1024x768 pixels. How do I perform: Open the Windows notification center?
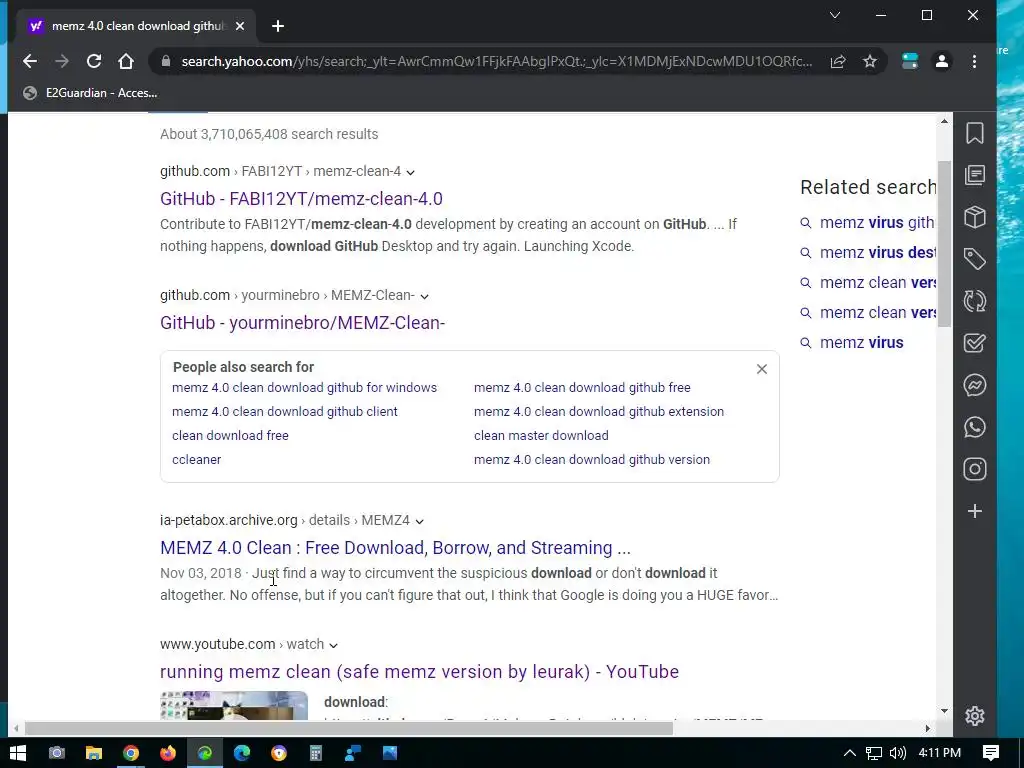click(x=991, y=753)
